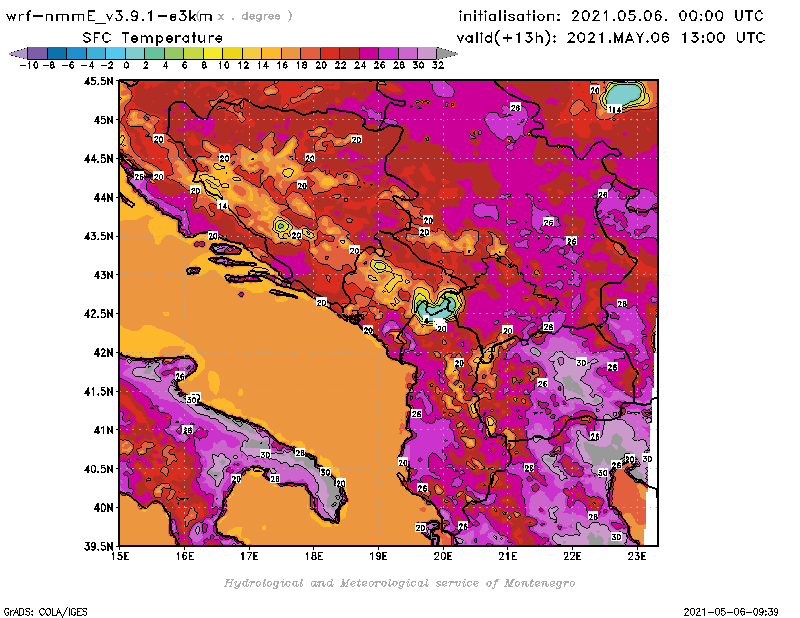Click the green swatch between 2 and 4
800x618 pixels.
coord(154,54)
